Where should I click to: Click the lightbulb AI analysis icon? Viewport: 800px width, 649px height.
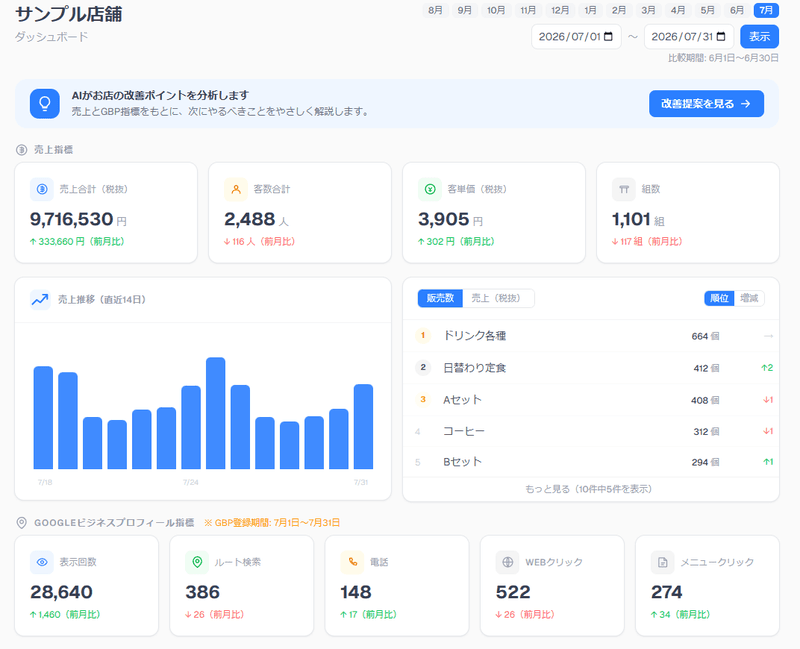(45, 104)
